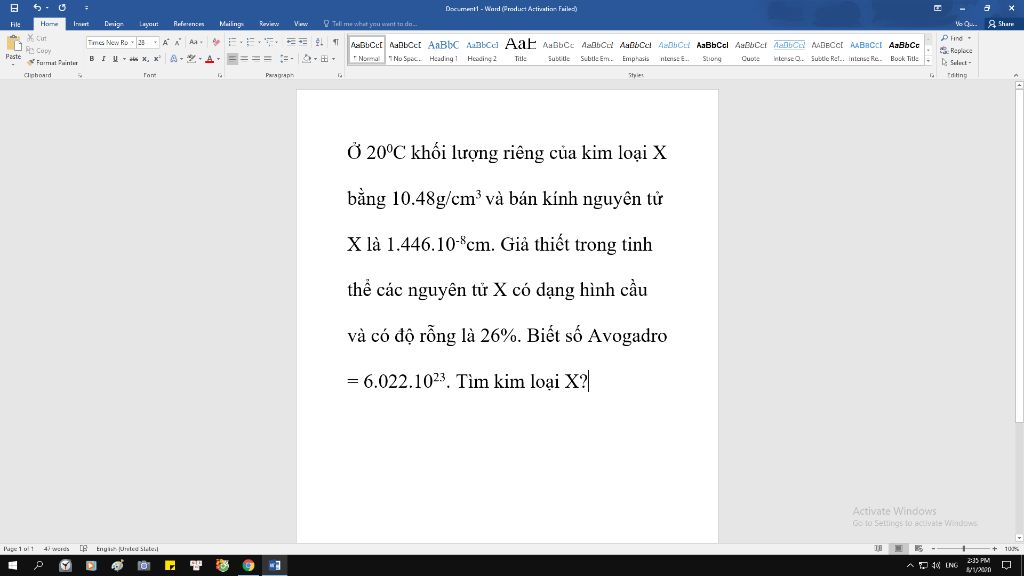Redo the last action
Image resolution: width=1024 pixels, height=576 pixels.
[x=62, y=8]
